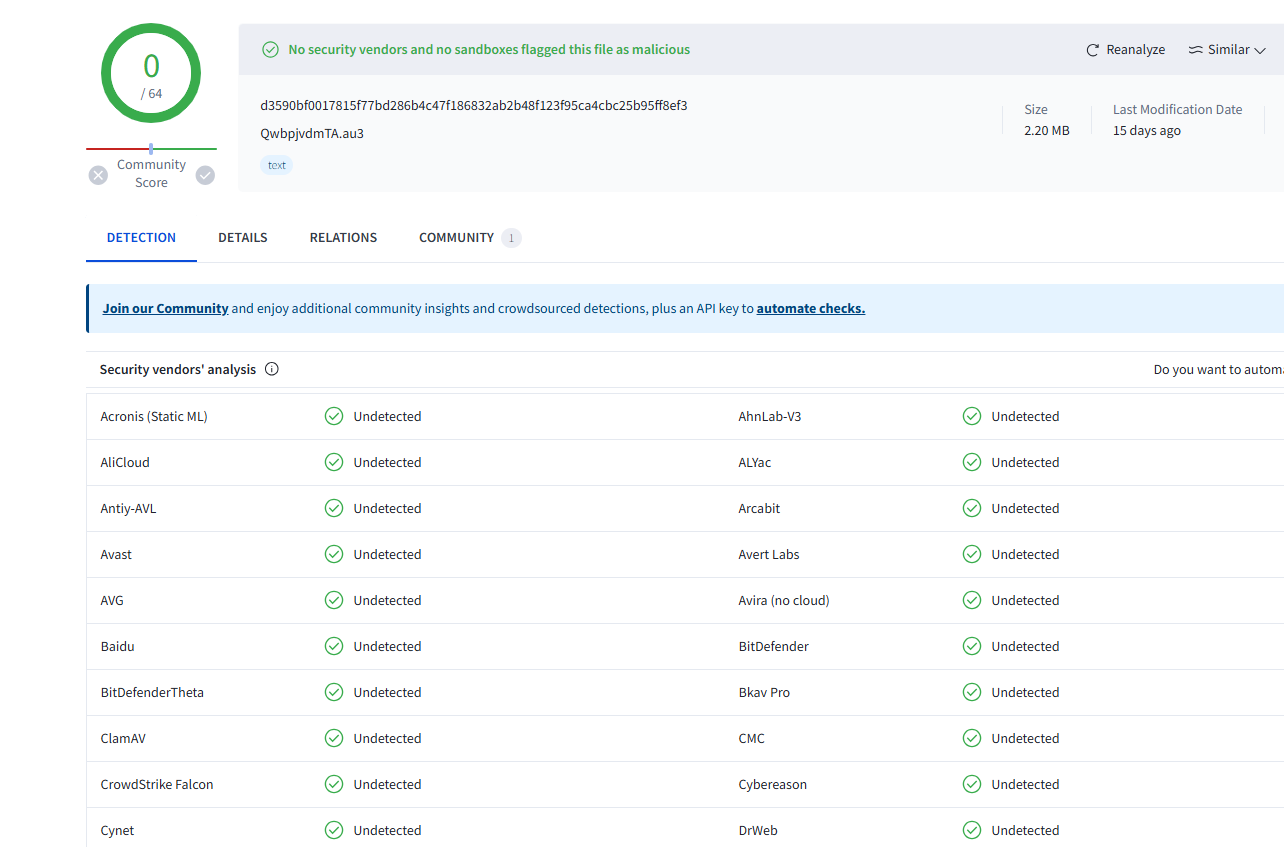Click the check icon in the CrowdStrike Falcon row
This screenshot has height=847, width=1284.
pos(334,784)
